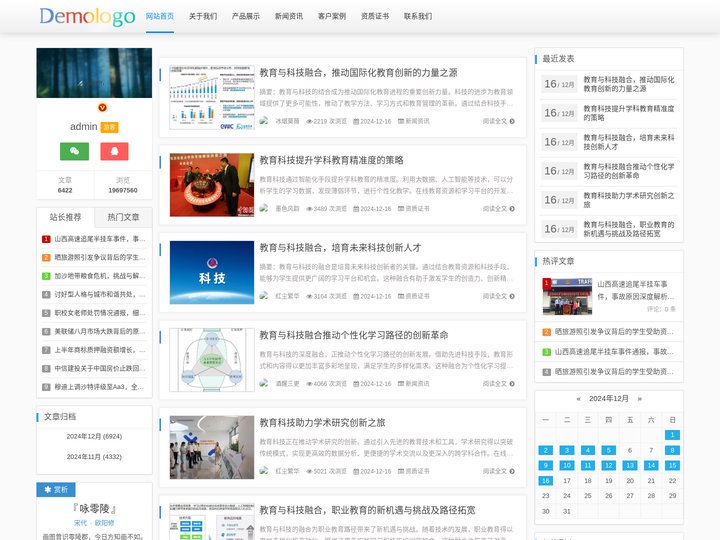Image resolution: width=720 pixels, height=540 pixels.
Task: Open article 教育与科技融合，推动国际化教育创新的力量之源
Action: coord(358,73)
